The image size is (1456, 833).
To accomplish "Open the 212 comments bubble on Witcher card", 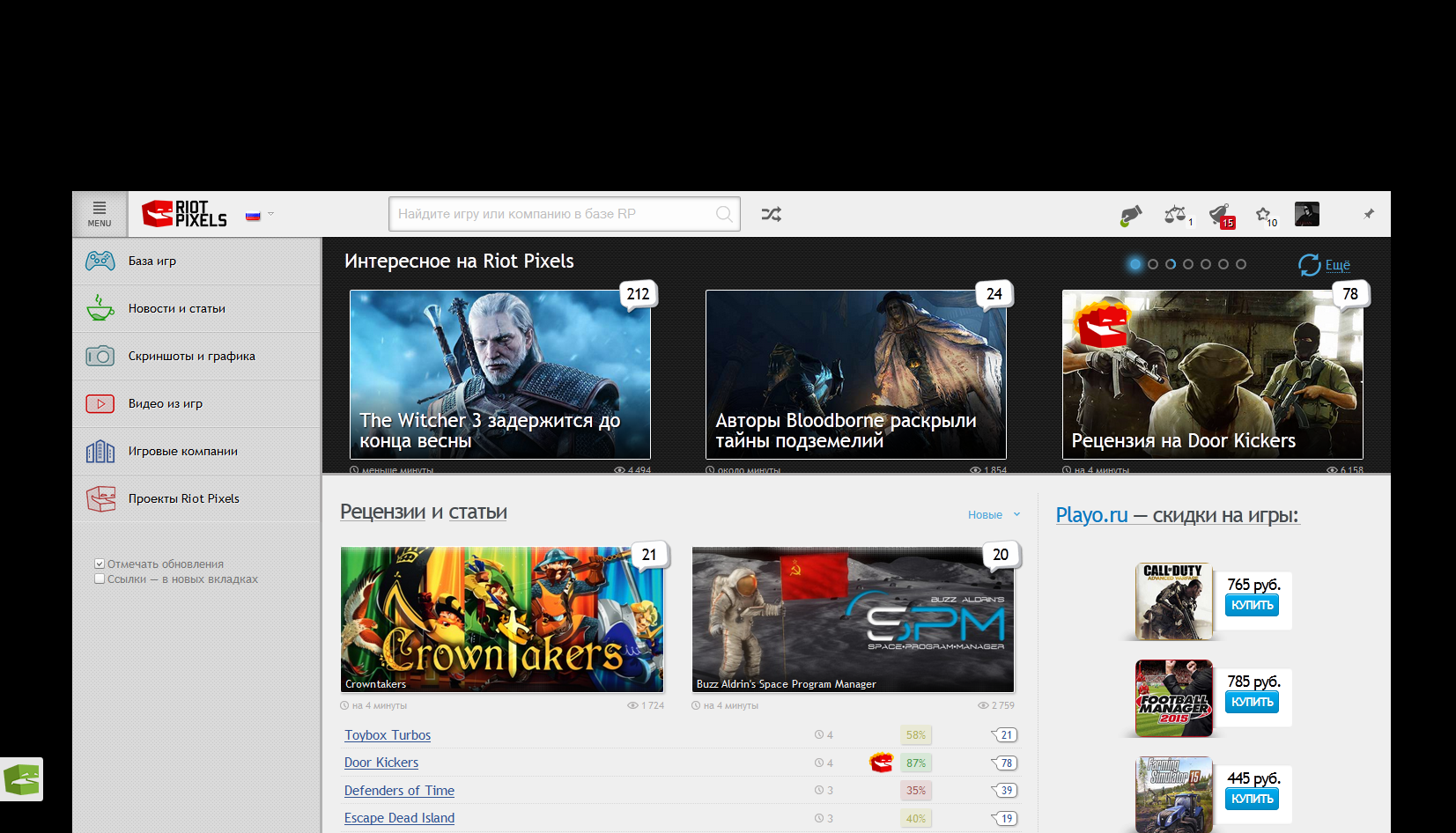I will (x=639, y=294).
